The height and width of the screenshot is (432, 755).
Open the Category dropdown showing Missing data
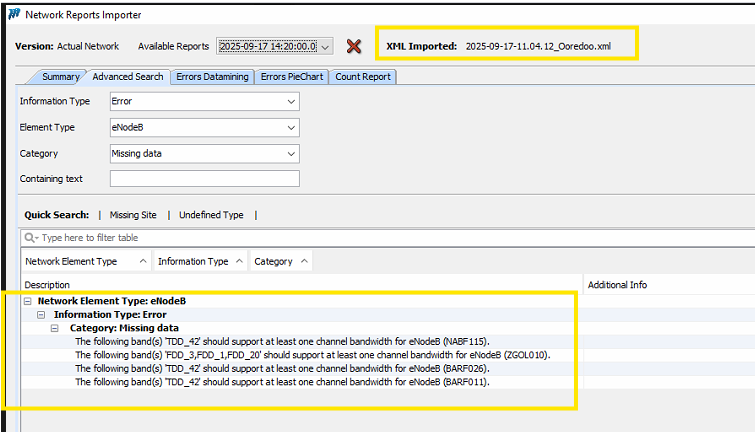pos(291,154)
